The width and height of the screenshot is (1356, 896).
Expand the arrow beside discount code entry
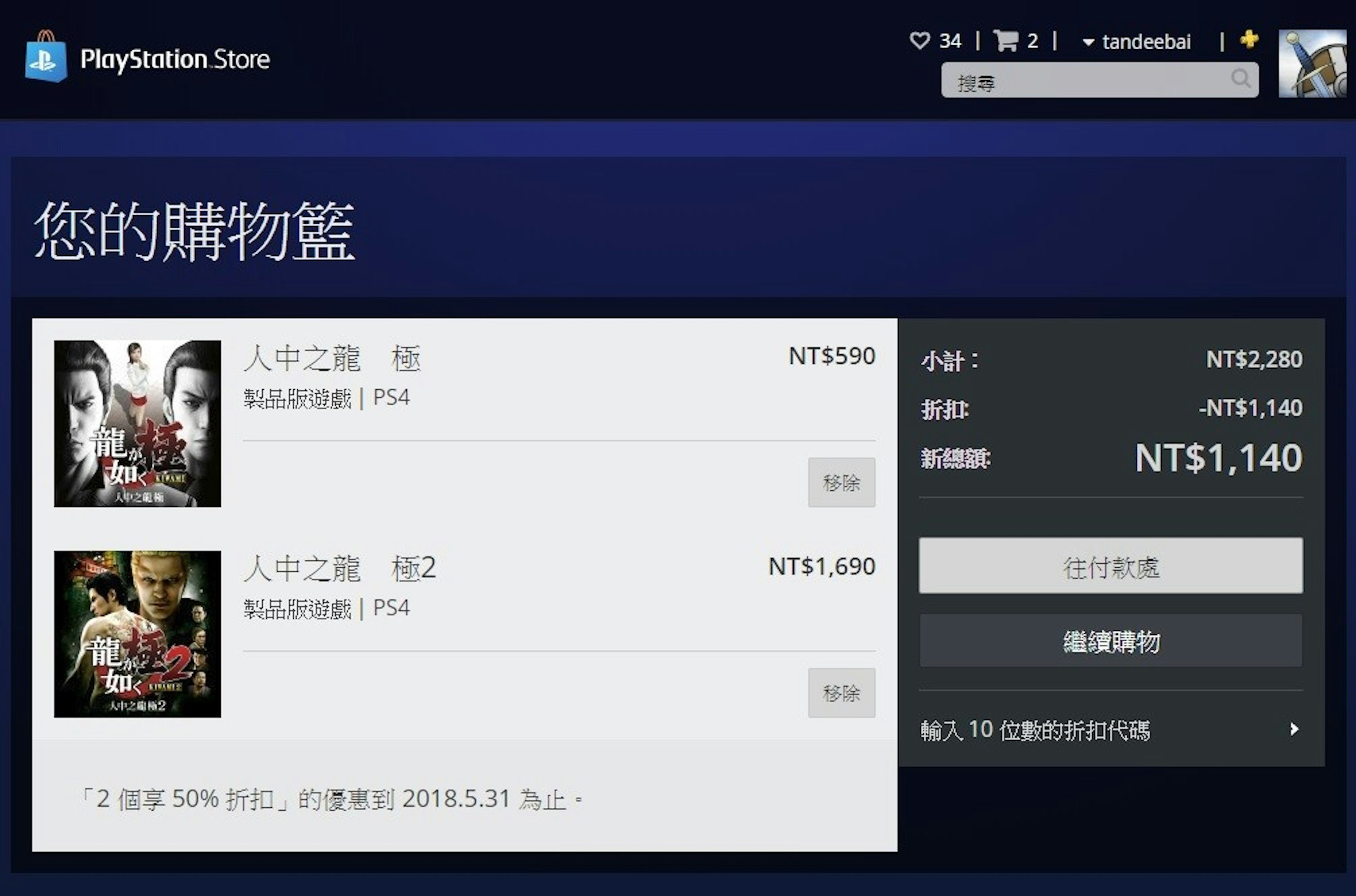[x=1294, y=729]
